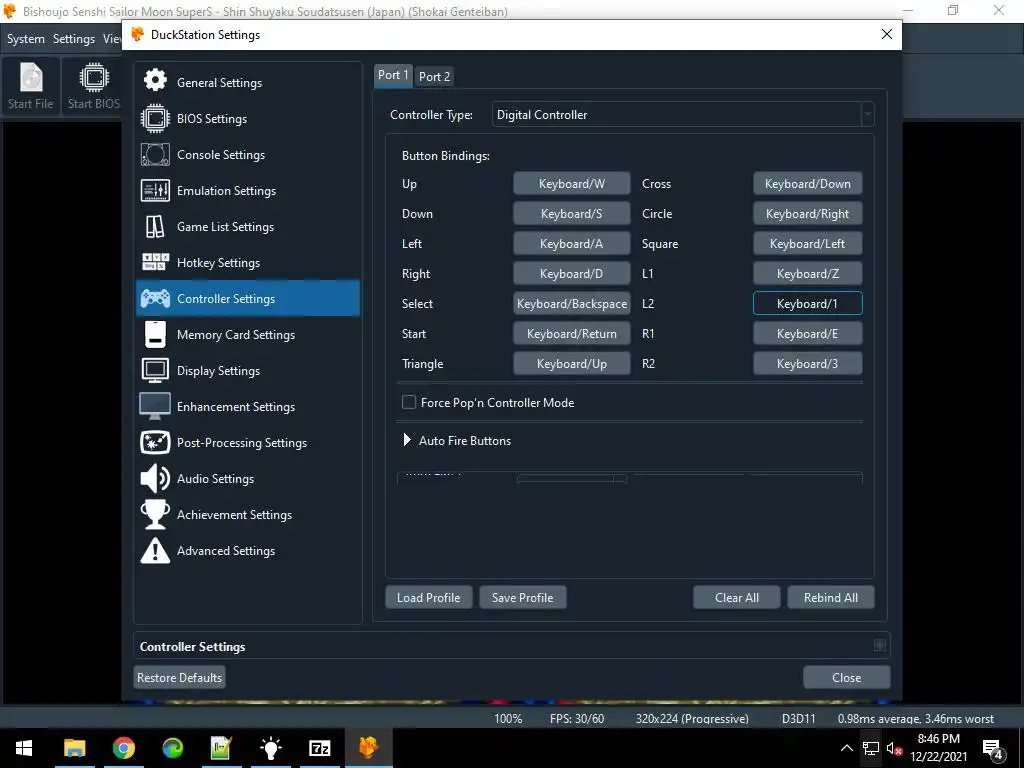This screenshot has width=1024, height=768.
Task: Click Close button at bottom
Action: point(846,677)
